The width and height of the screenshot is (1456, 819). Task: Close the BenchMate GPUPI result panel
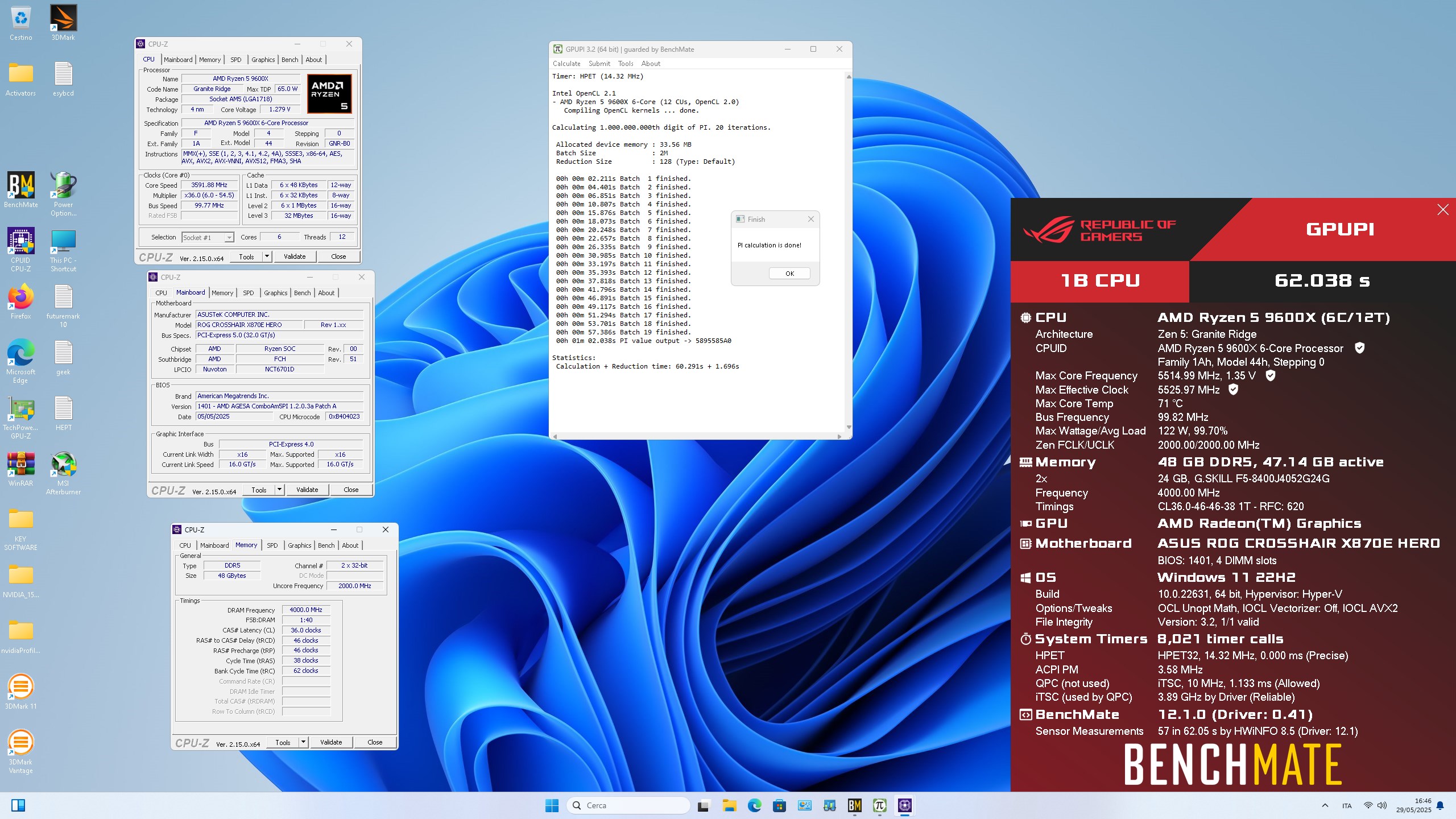[1442, 210]
